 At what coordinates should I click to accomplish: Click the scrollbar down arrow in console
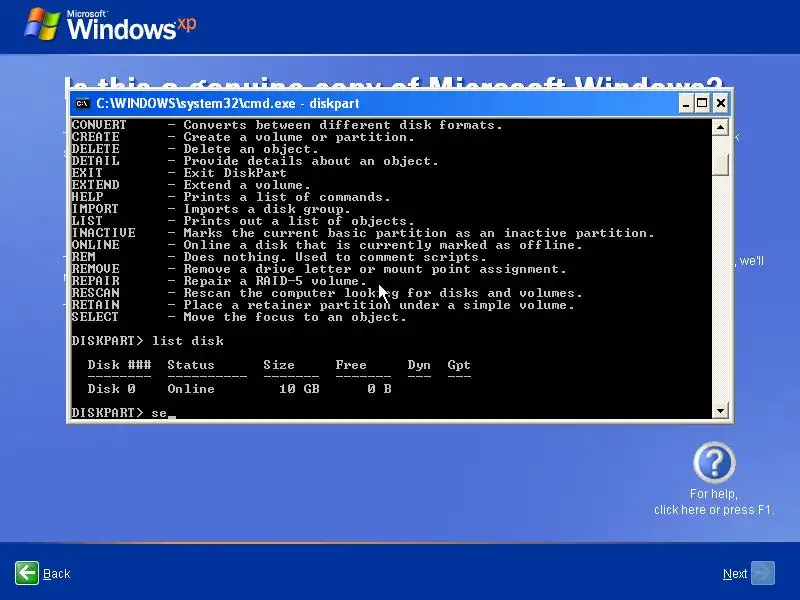pos(720,411)
